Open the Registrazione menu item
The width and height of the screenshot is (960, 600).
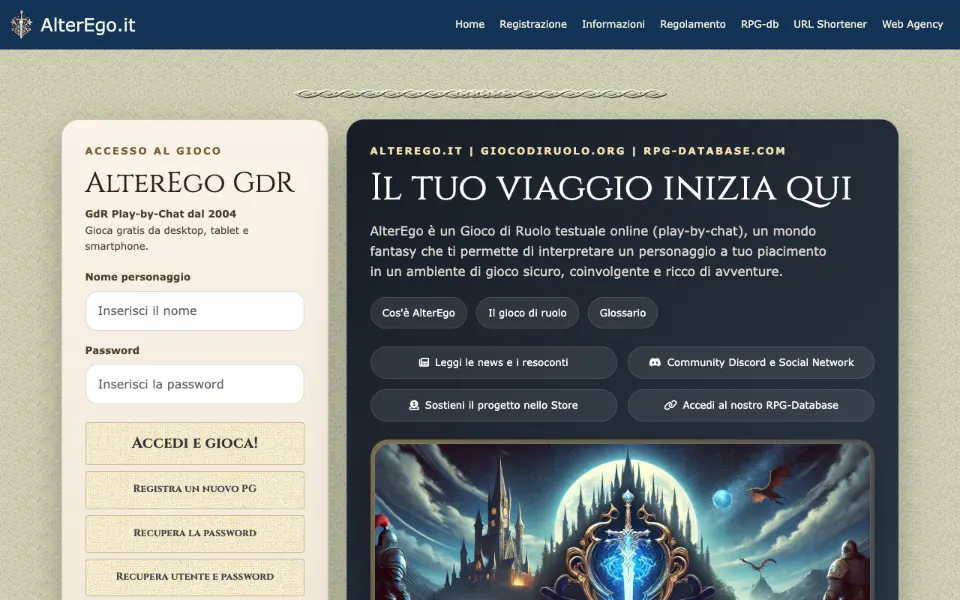pyautogui.click(x=533, y=24)
